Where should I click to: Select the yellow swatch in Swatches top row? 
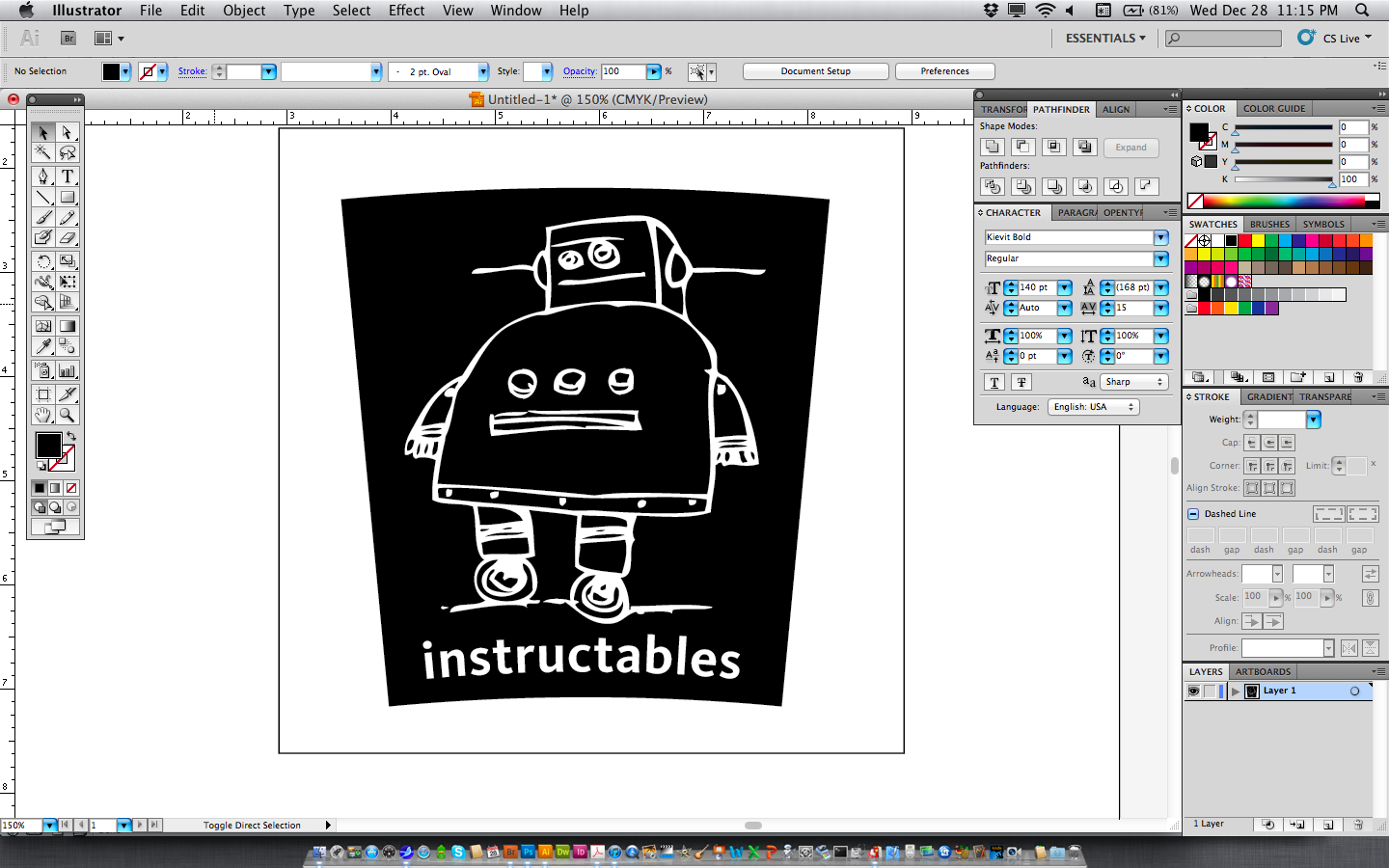(x=1258, y=241)
